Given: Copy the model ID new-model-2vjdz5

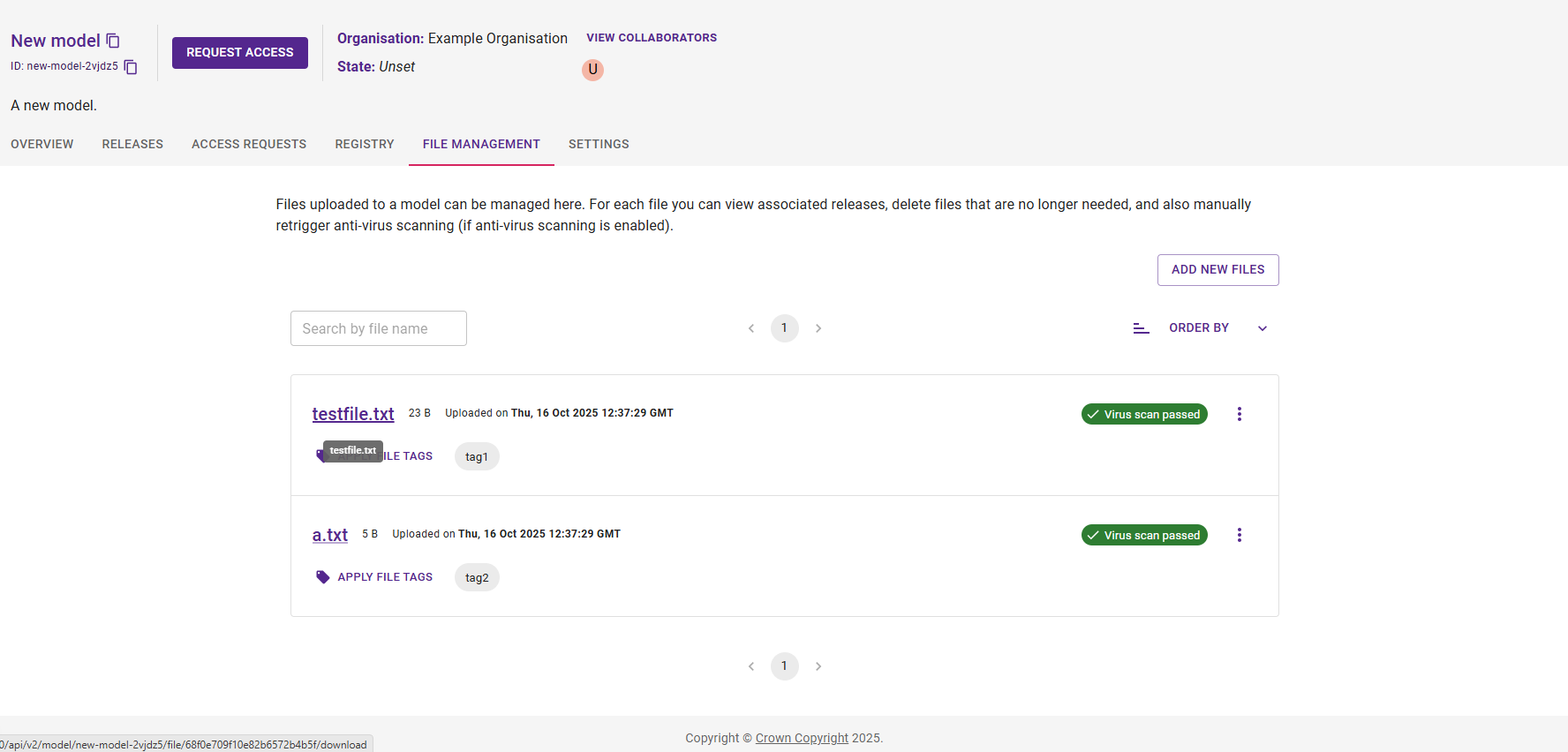Looking at the screenshot, I should 131,67.
